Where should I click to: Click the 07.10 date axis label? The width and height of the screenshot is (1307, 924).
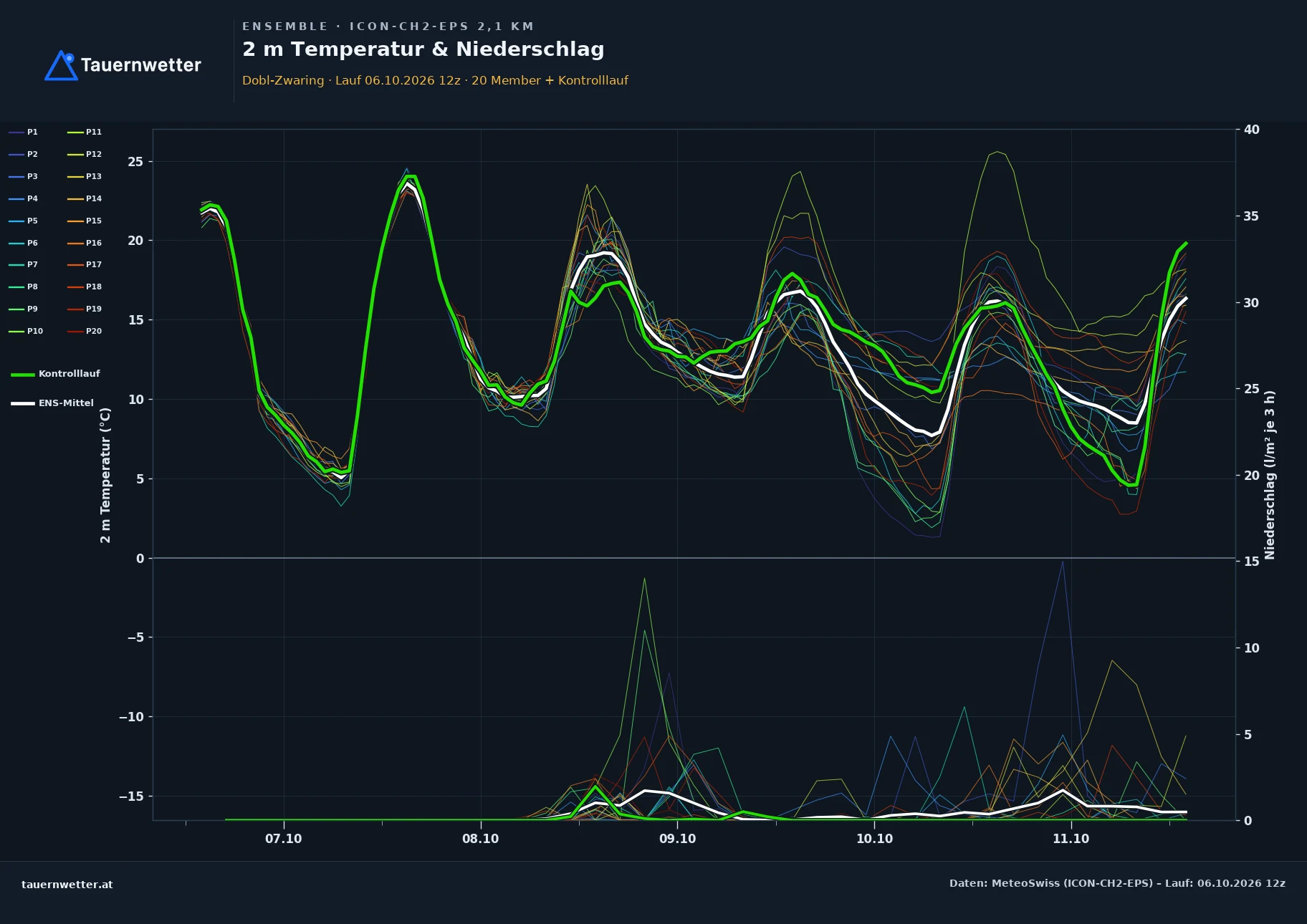tap(284, 839)
